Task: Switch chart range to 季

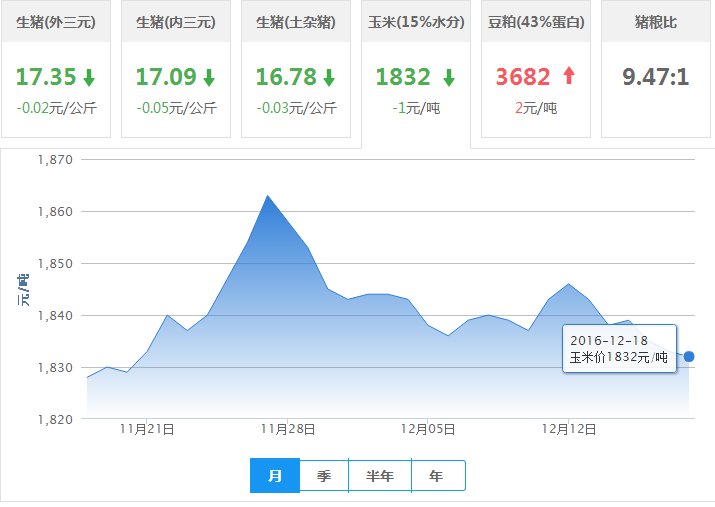Action: click(324, 476)
